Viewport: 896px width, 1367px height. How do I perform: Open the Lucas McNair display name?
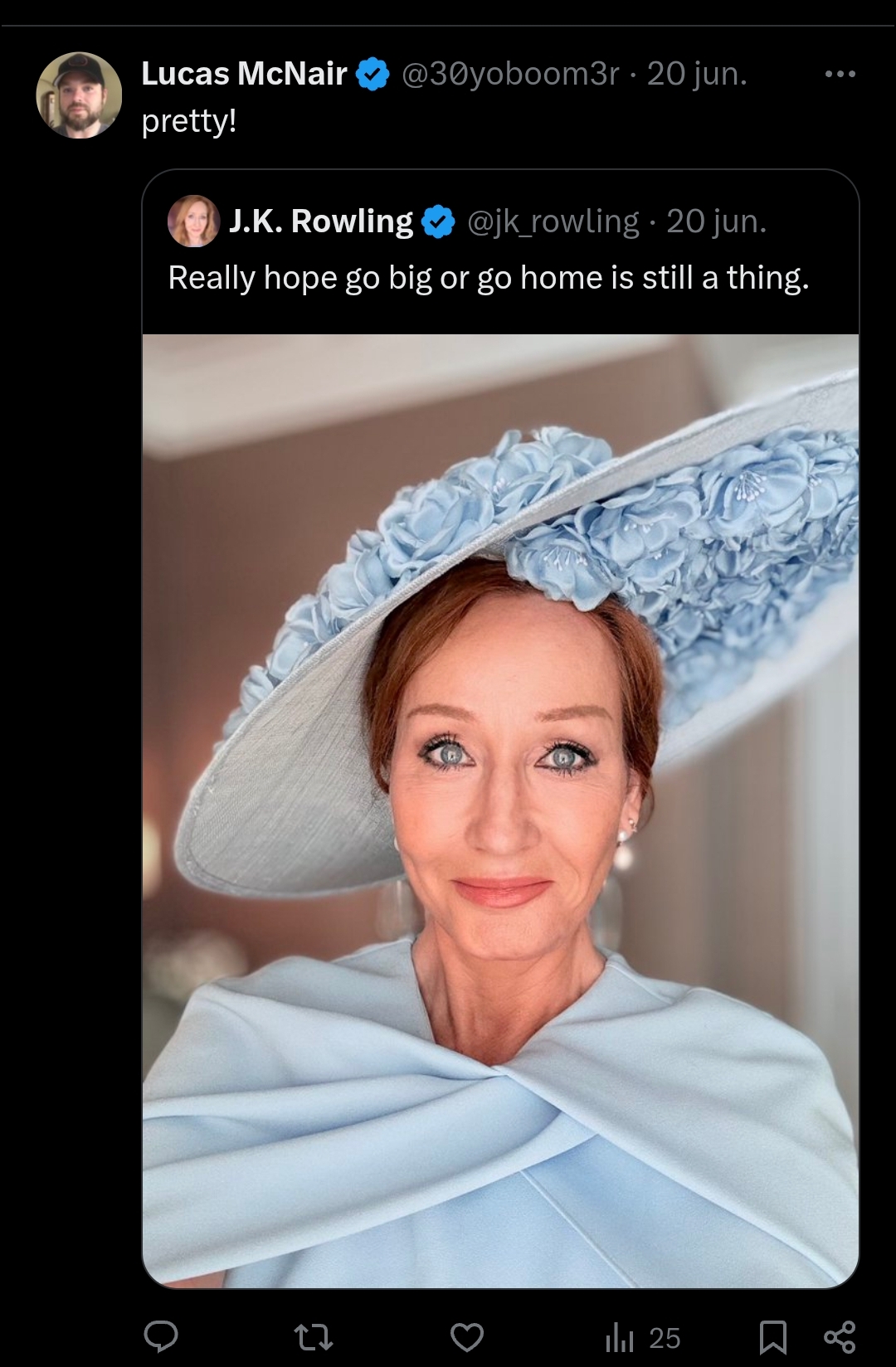click(x=244, y=74)
